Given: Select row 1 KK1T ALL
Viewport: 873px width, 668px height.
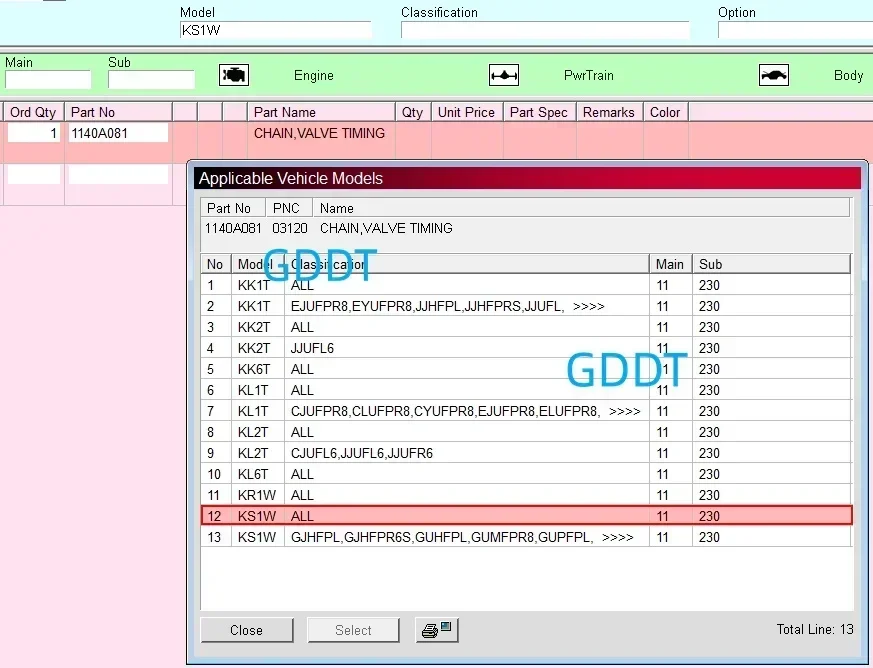Looking at the screenshot, I should point(526,285).
